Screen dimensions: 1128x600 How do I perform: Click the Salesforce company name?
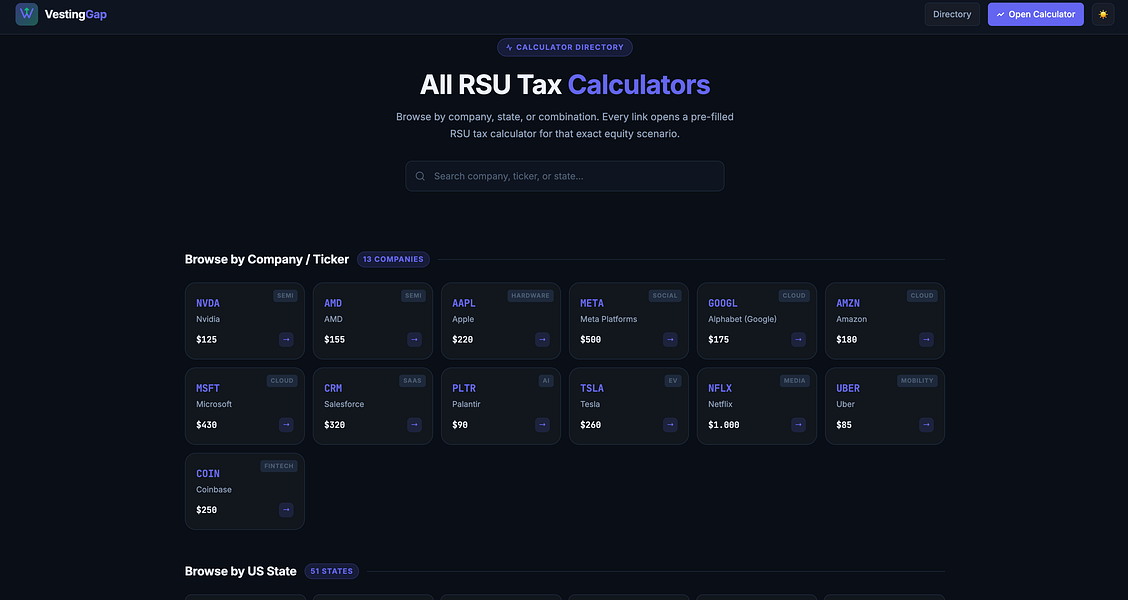(344, 404)
